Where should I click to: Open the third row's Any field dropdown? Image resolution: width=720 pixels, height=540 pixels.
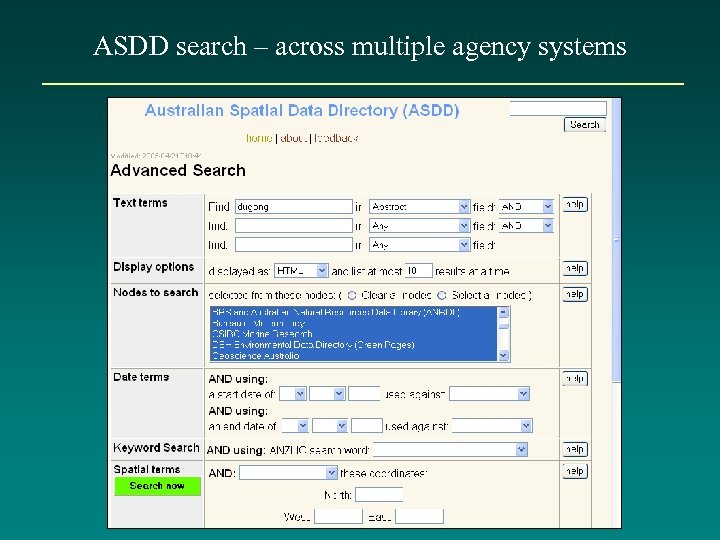tap(419, 245)
